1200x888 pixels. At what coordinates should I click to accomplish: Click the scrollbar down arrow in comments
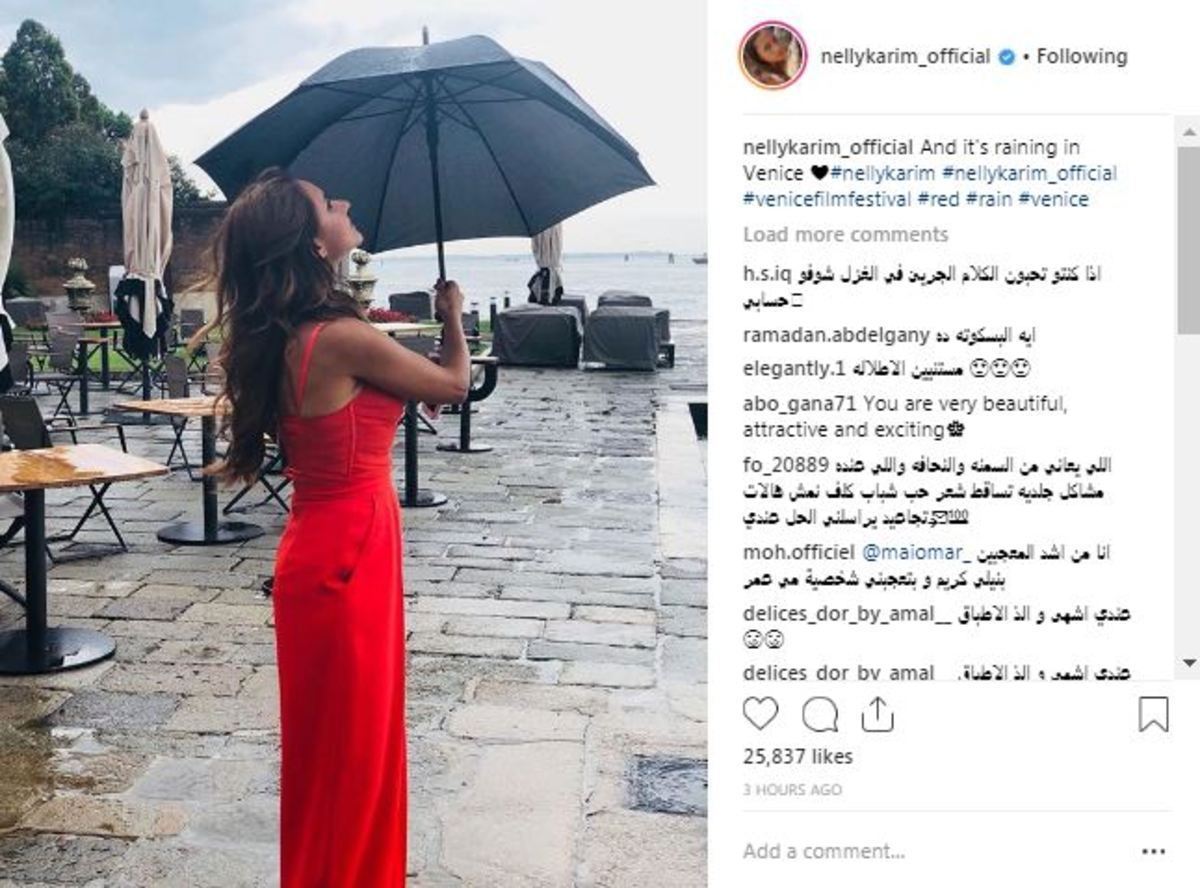click(1189, 663)
